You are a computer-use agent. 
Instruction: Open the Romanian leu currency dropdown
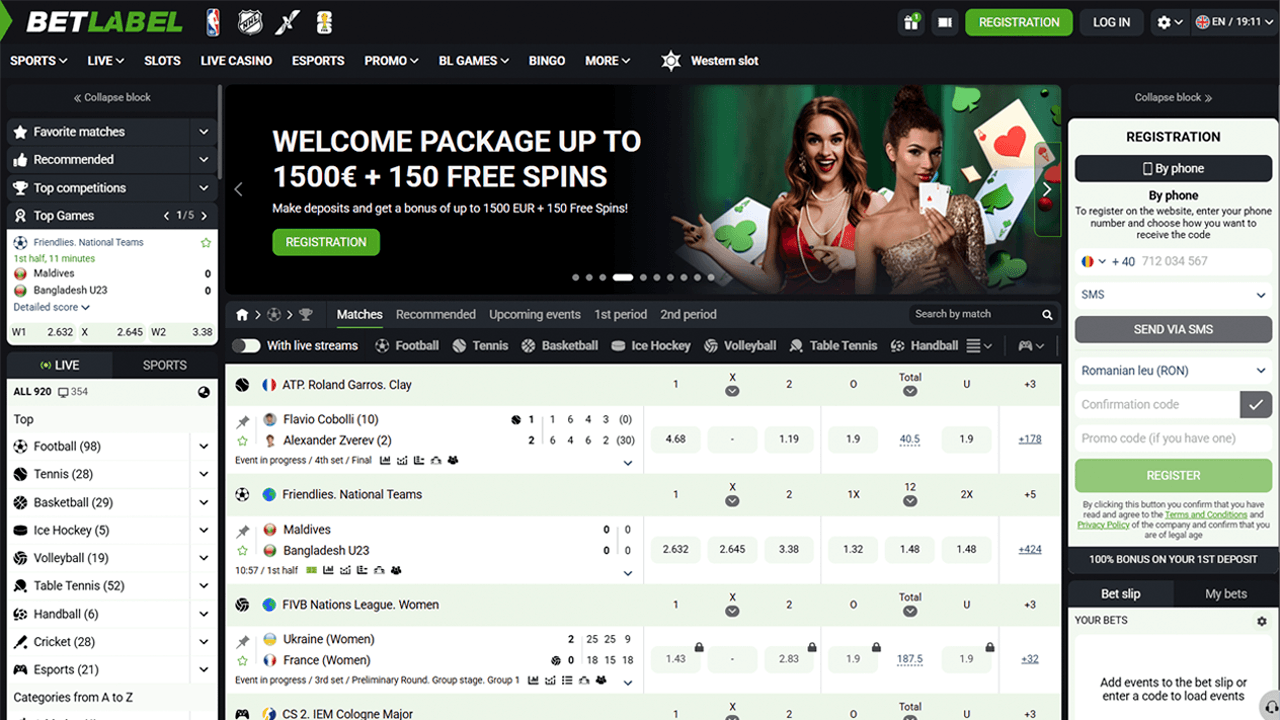coord(1174,371)
